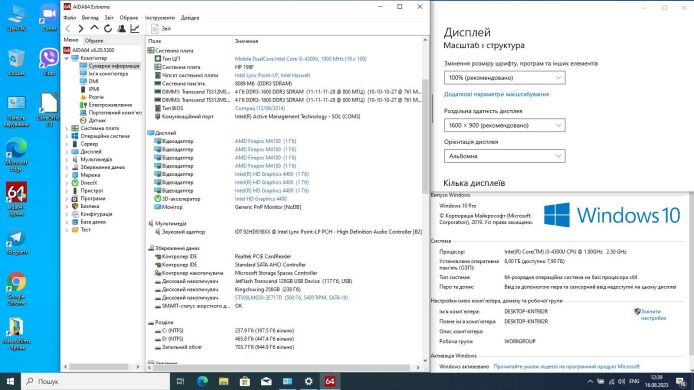Image resolution: width=694 pixels, height=390 pixels.
Task: Open the Обране menu in the menu bar
Action: (x=129, y=18)
